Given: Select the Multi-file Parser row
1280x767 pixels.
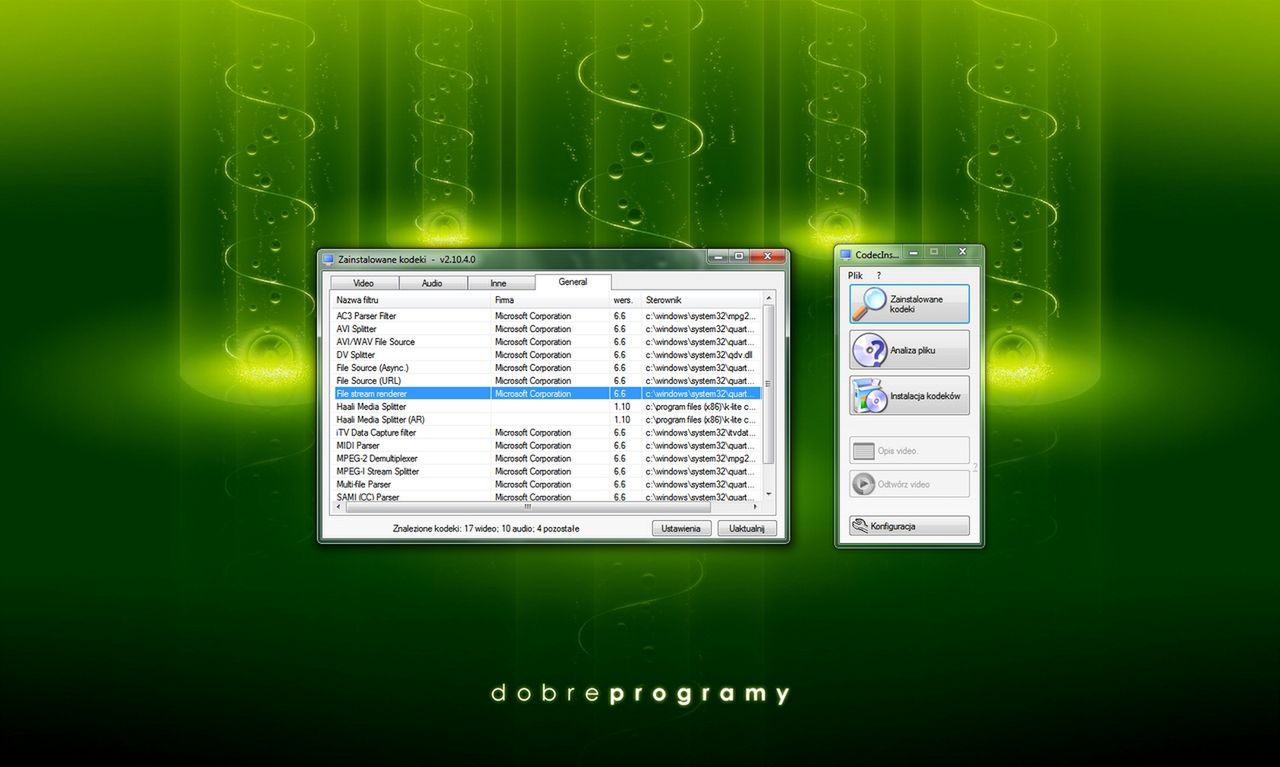Looking at the screenshot, I should coord(547,485).
